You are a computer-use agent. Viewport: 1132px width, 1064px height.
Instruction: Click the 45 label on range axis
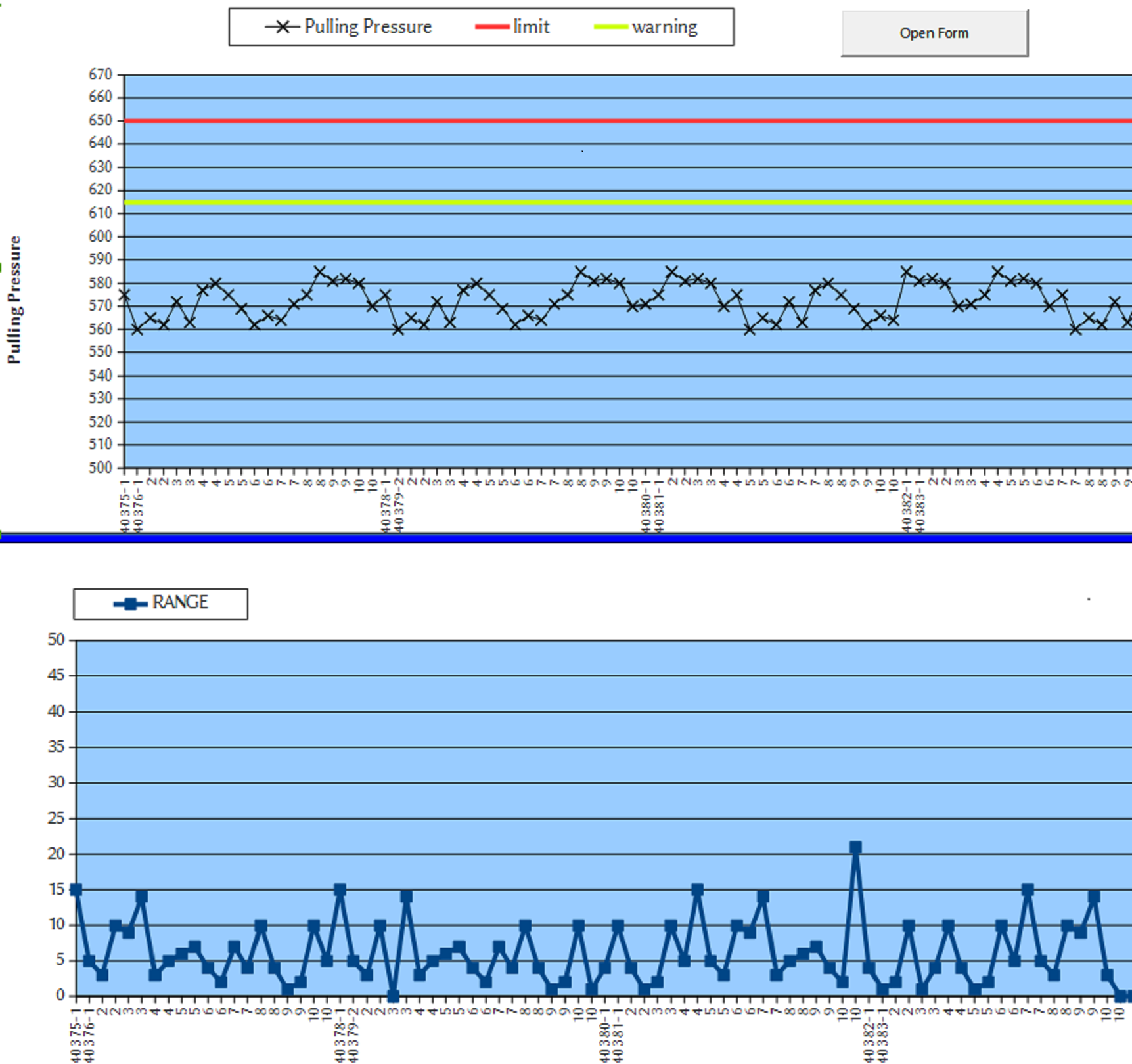57,675
